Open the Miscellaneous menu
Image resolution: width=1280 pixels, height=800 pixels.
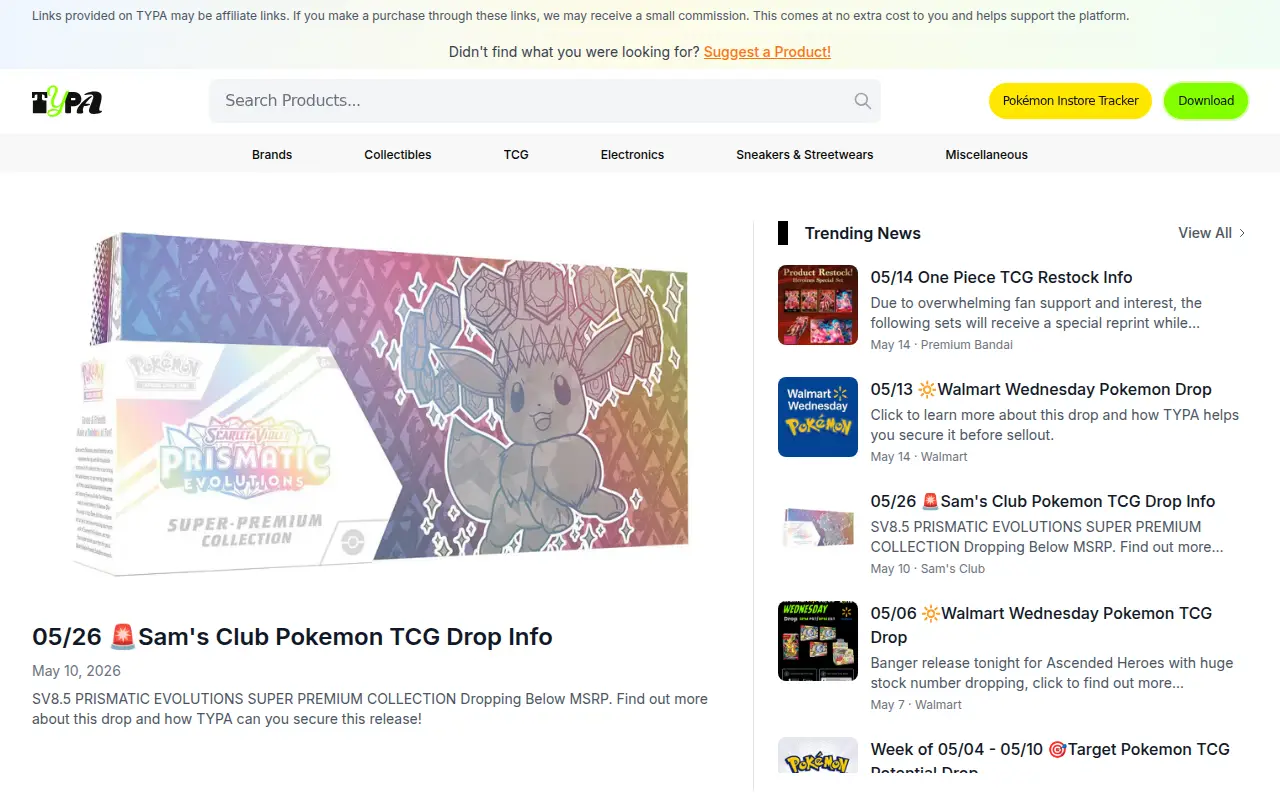(987, 155)
